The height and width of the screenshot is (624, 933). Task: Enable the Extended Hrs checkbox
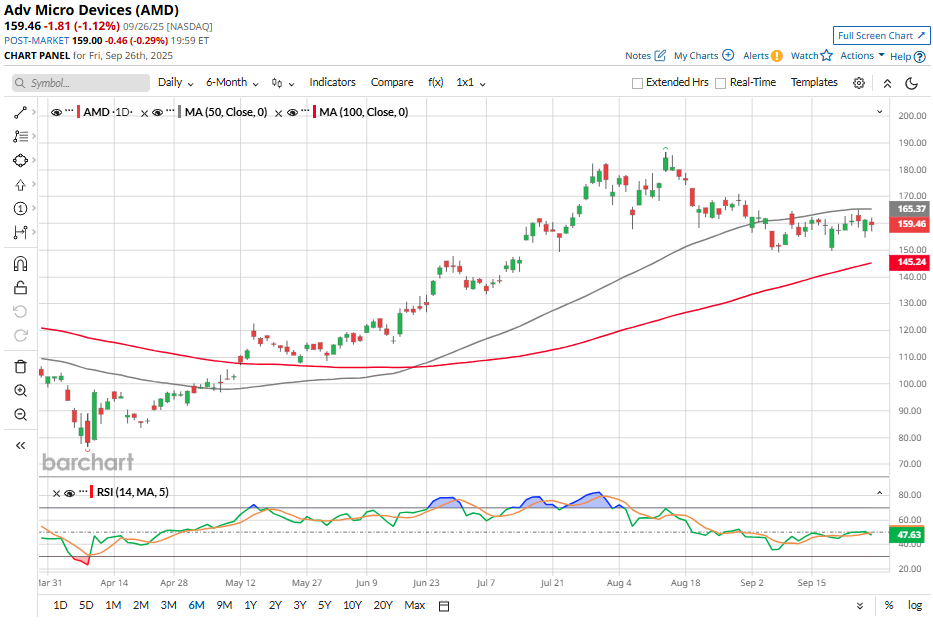[638, 83]
